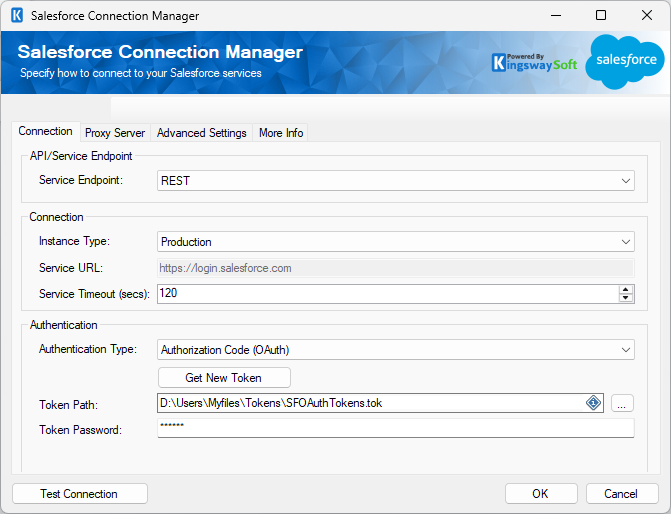
Task: Open the Instance Type dropdown
Action: point(625,242)
